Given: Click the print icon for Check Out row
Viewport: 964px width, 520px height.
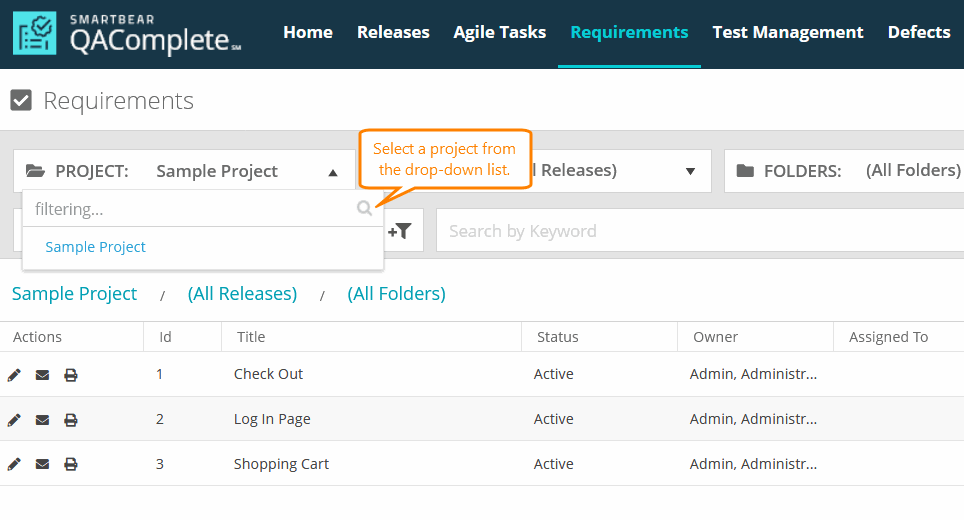Looking at the screenshot, I should 71,375.
